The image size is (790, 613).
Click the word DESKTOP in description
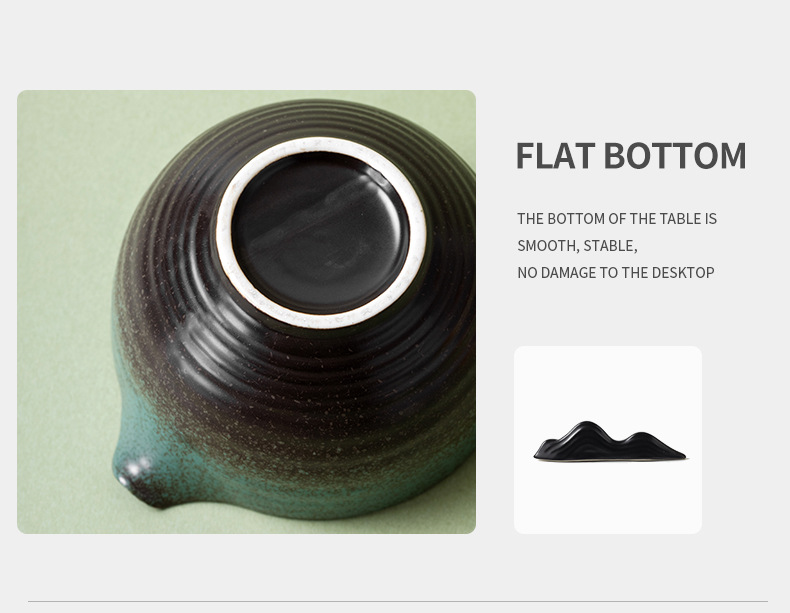(683, 273)
